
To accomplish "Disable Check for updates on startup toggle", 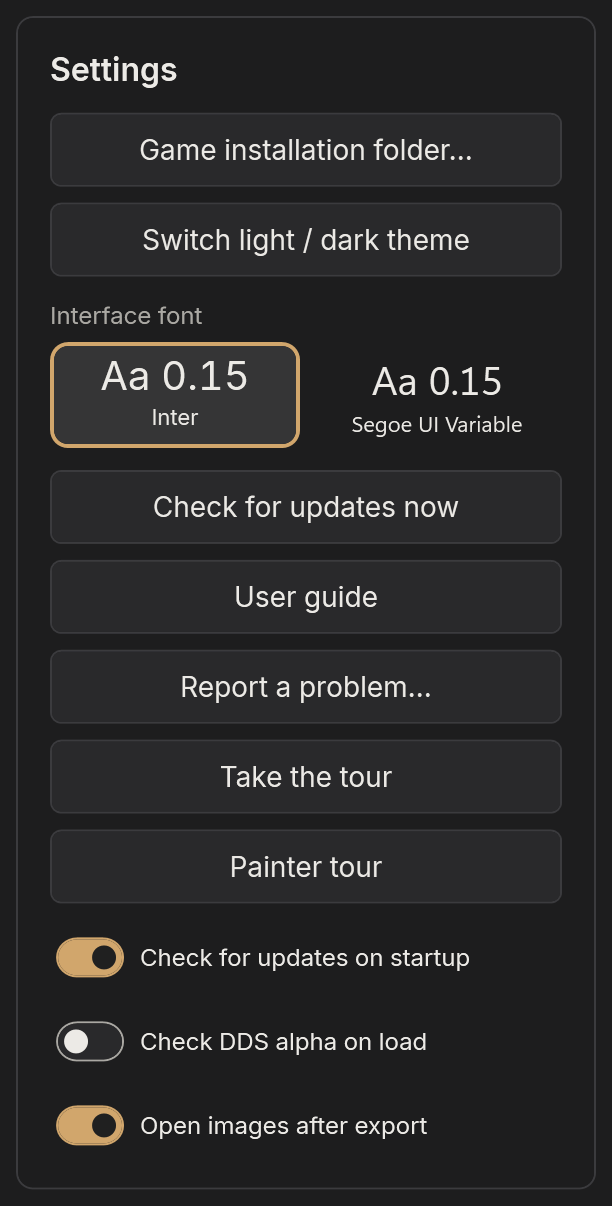I will pos(90,958).
